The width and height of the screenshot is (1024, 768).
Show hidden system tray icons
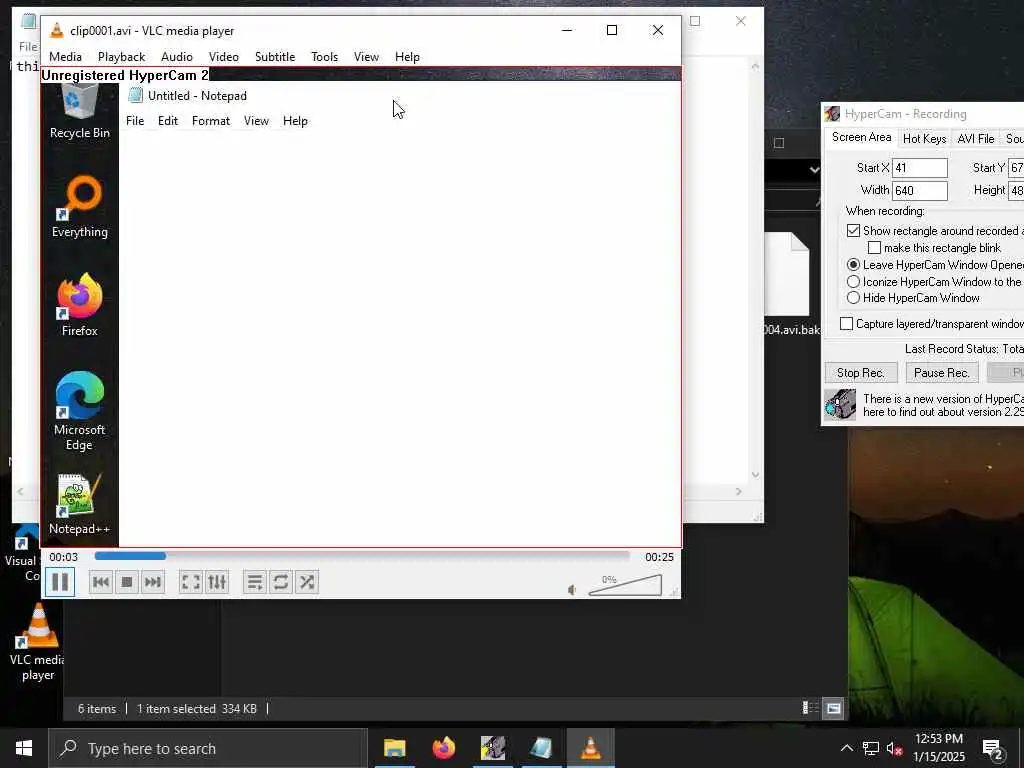coord(846,748)
